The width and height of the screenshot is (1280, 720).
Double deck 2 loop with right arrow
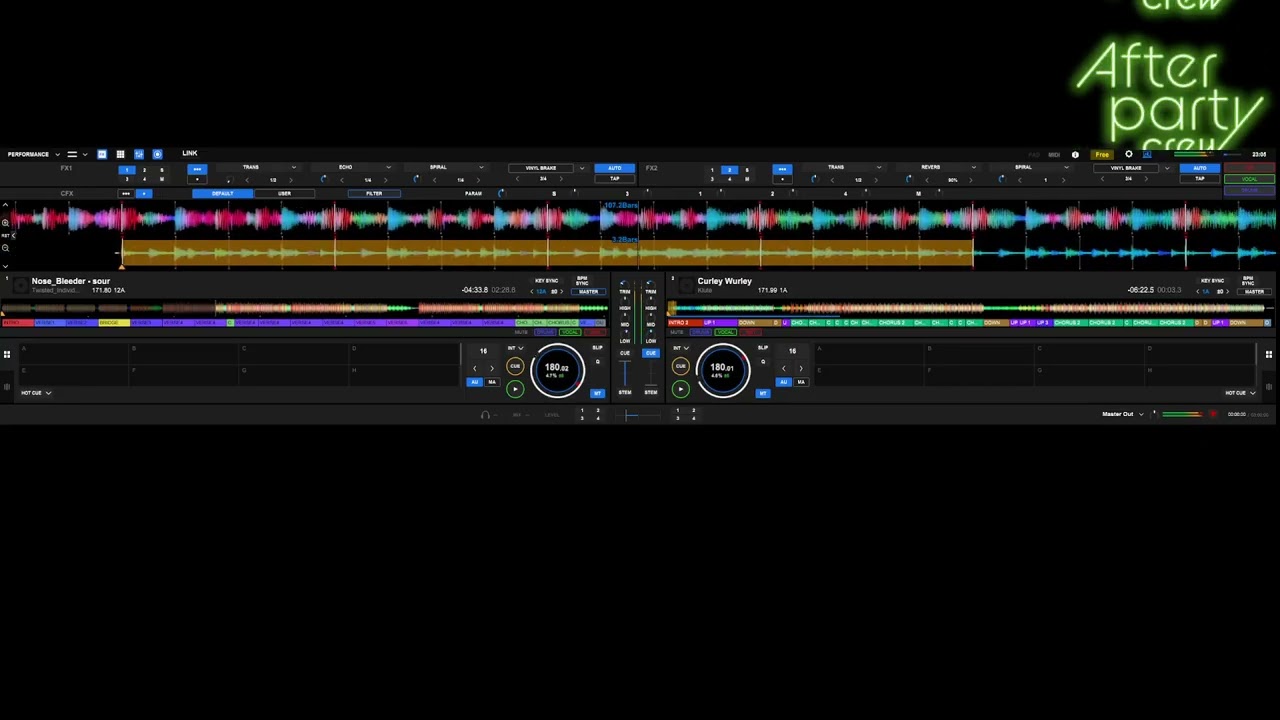801,368
